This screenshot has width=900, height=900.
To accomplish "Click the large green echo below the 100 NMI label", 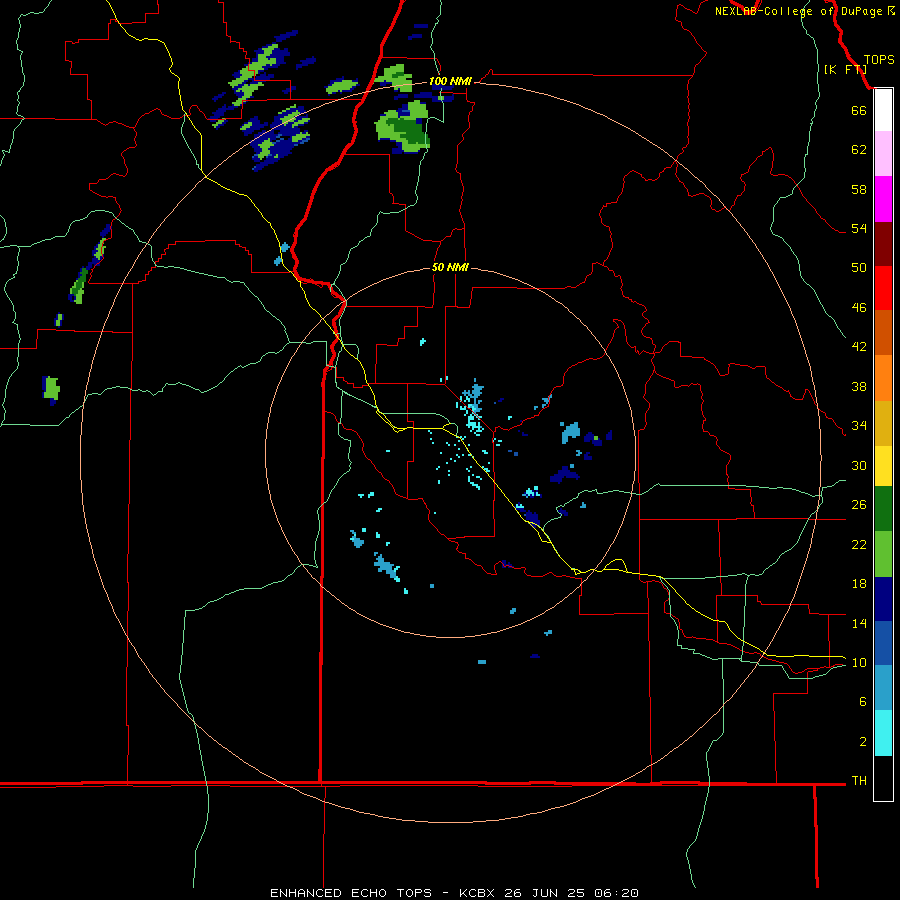I will tap(404, 128).
